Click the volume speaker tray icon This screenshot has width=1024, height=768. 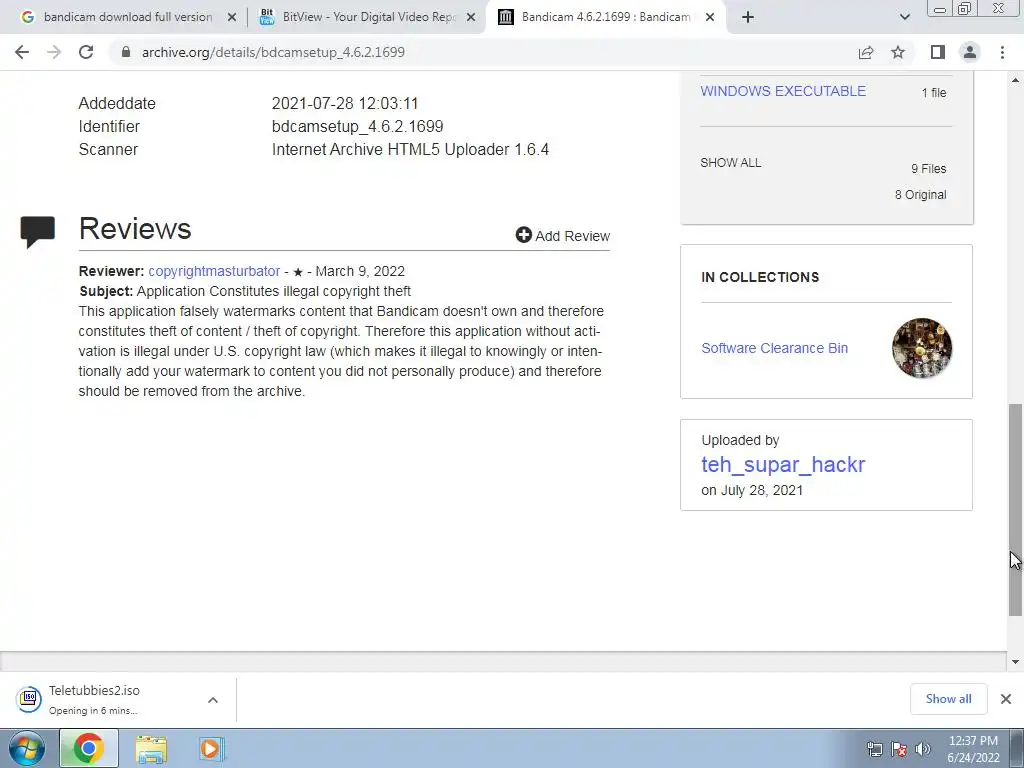[x=923, y=749]
